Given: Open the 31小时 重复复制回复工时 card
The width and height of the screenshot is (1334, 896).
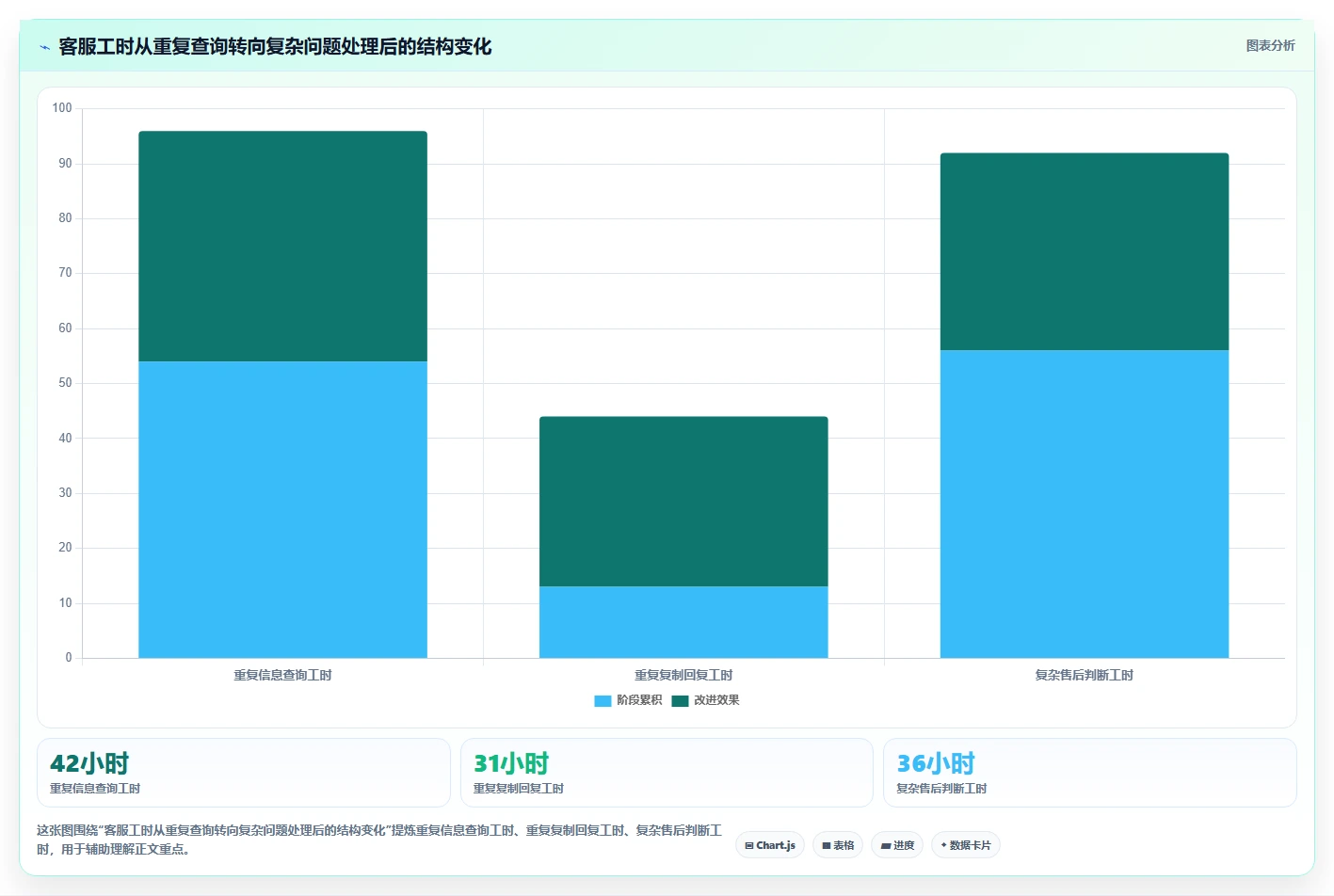Looking at the screenshot, I should coord(667,773).
